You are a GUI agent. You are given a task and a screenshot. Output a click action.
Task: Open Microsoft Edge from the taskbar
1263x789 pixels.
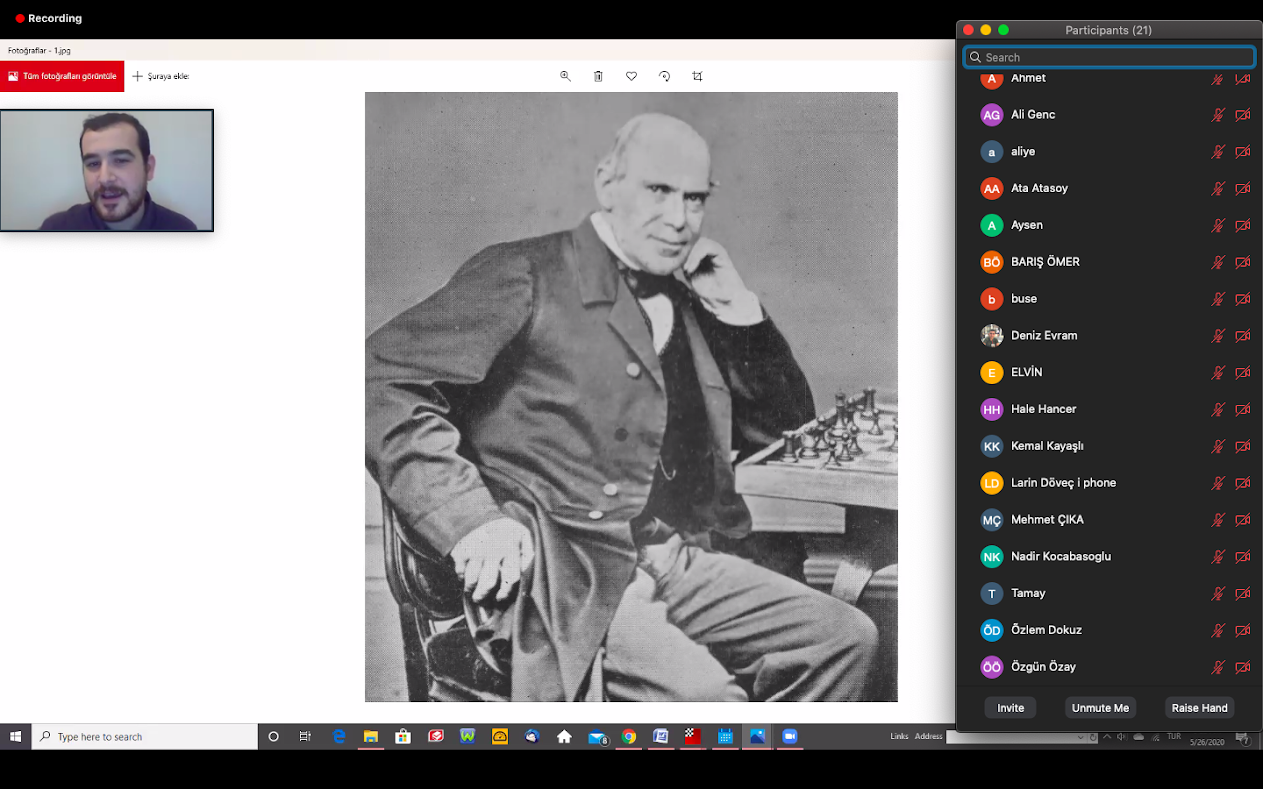(339, 736)
